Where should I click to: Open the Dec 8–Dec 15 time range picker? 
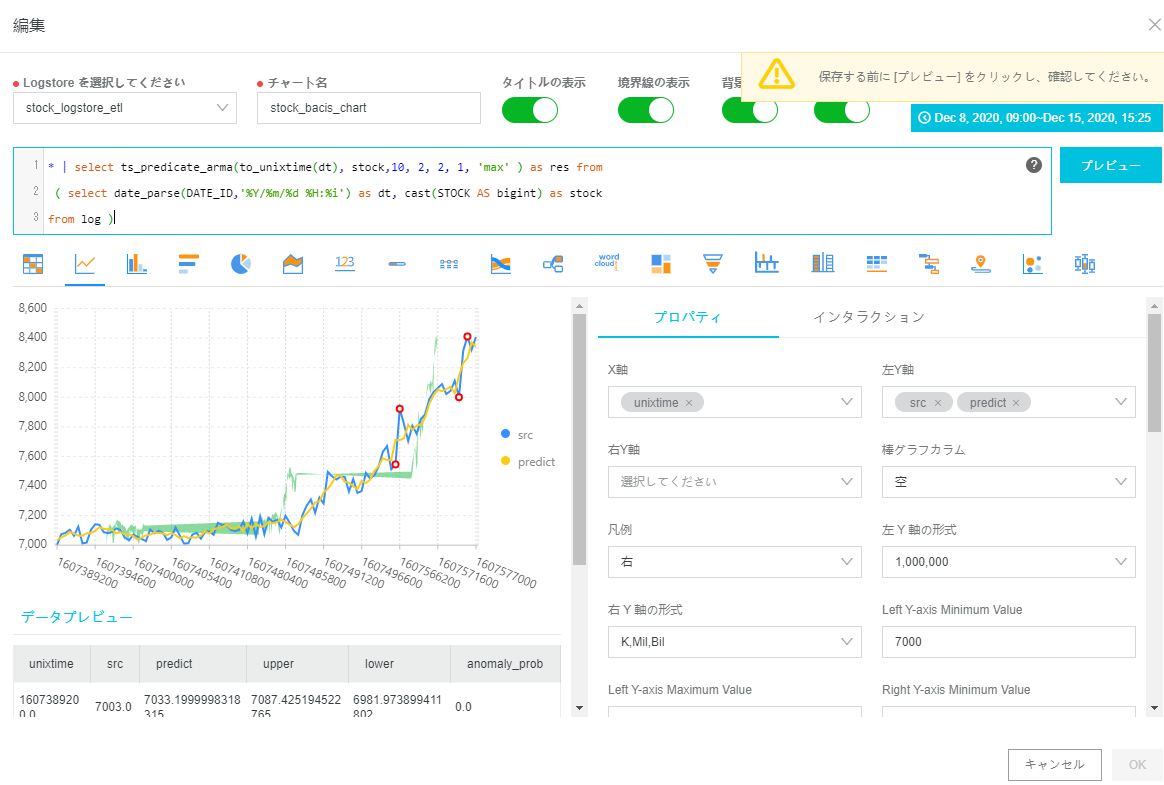(x=1036, y=117)
